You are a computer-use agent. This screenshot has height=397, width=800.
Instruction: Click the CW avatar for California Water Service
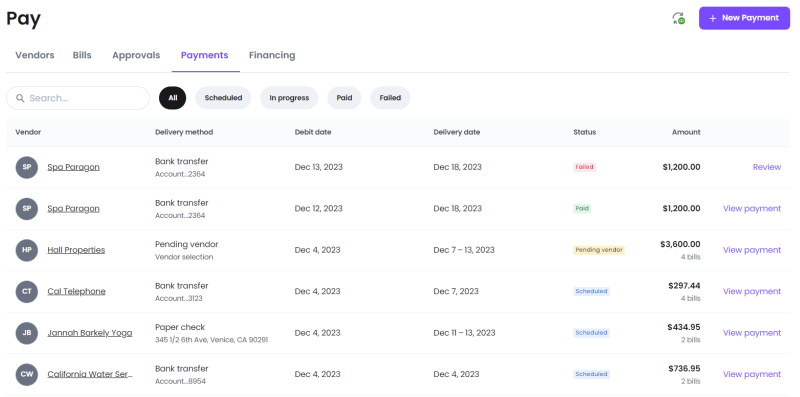click(x=27, y=374)
